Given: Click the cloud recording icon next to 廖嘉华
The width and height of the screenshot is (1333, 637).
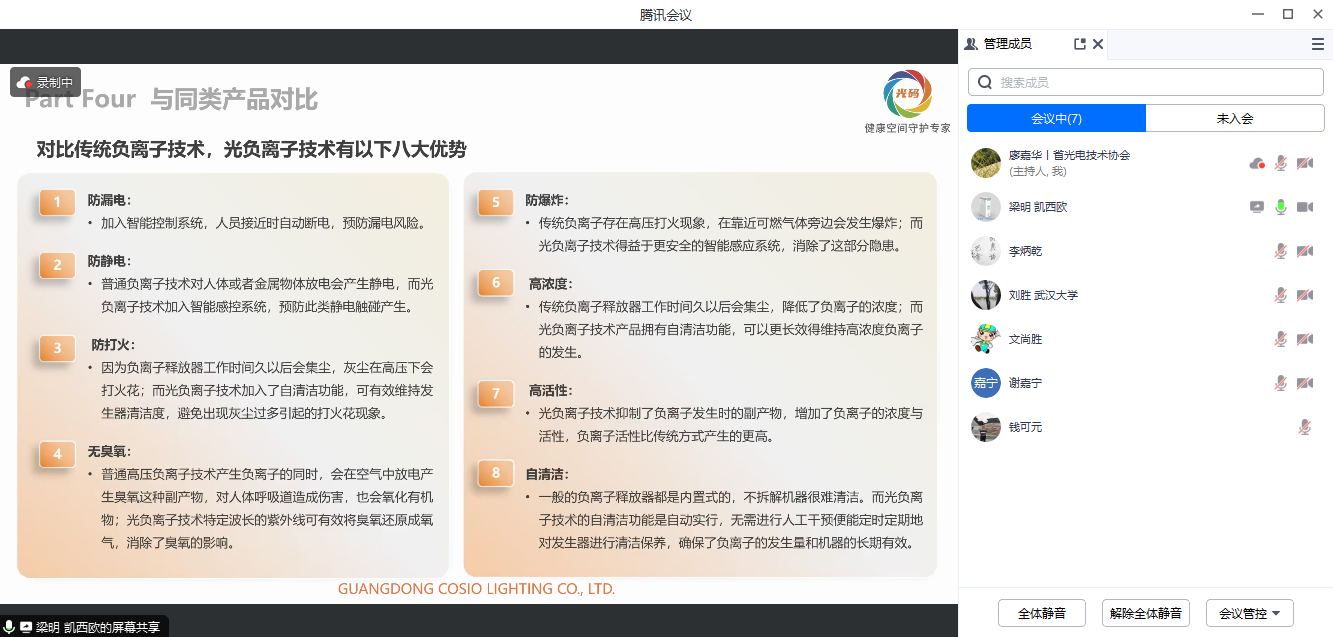Looking at the screenshot, I should click(1257, 162).
